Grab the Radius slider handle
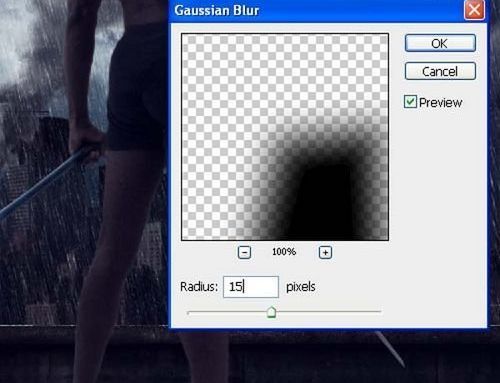This screenshot has height=383, width=500. pos(271,313)
